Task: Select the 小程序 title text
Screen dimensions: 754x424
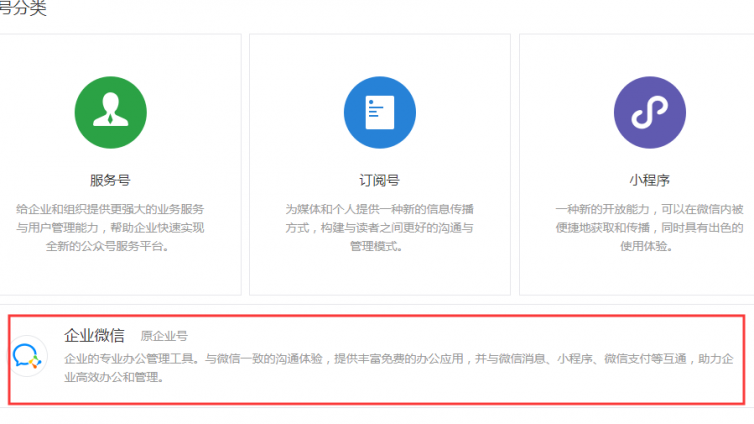Action: 650,180
